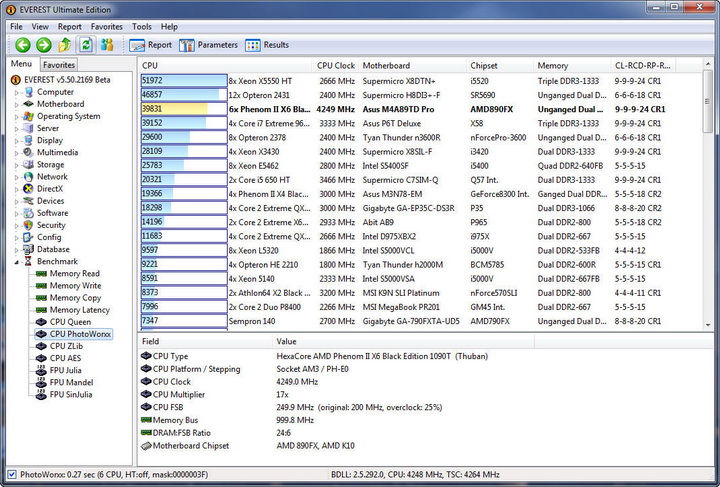Expand the Motherboard tree node
The image size is (720, 487).
17,104
